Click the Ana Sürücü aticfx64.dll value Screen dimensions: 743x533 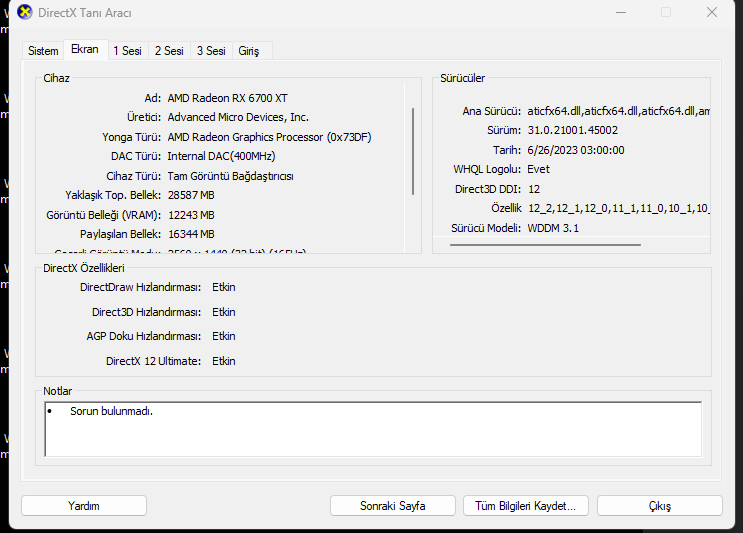(x=618, y=111)
